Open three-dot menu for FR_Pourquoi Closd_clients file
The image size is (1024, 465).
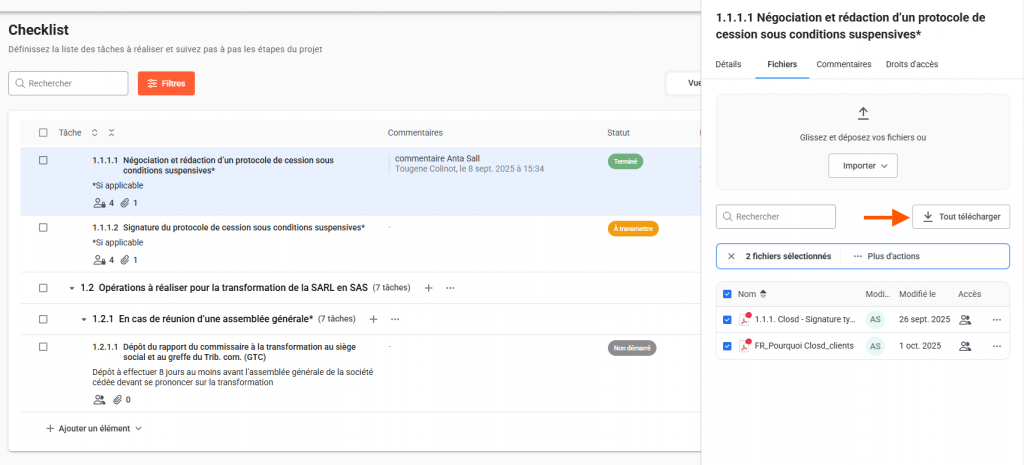coord(996,346)
